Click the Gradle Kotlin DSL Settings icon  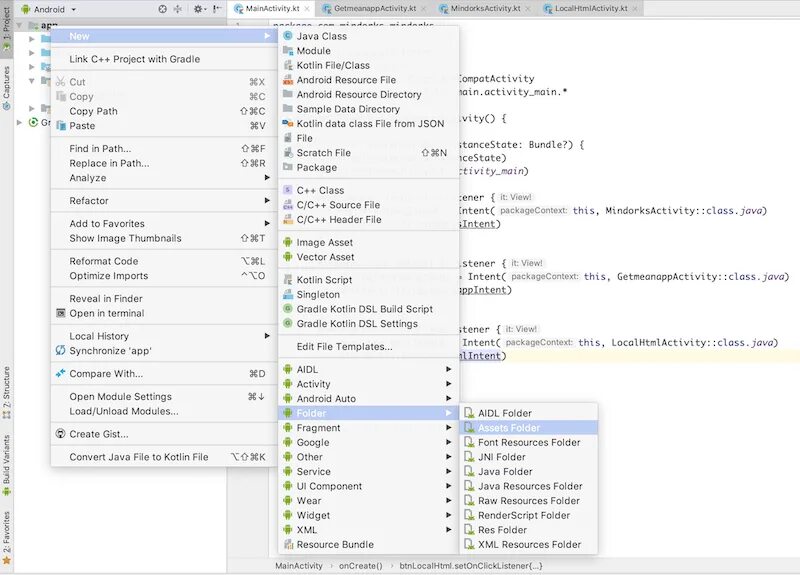click(x=288, y=323)
